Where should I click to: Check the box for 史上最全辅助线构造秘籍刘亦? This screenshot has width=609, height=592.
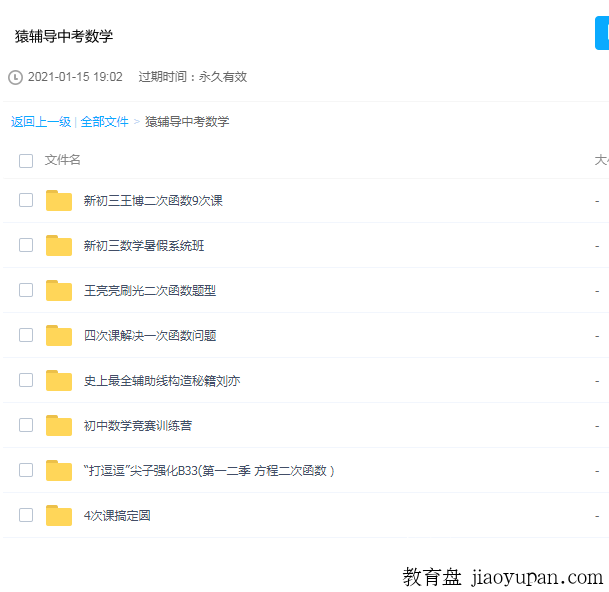point(26,380)
